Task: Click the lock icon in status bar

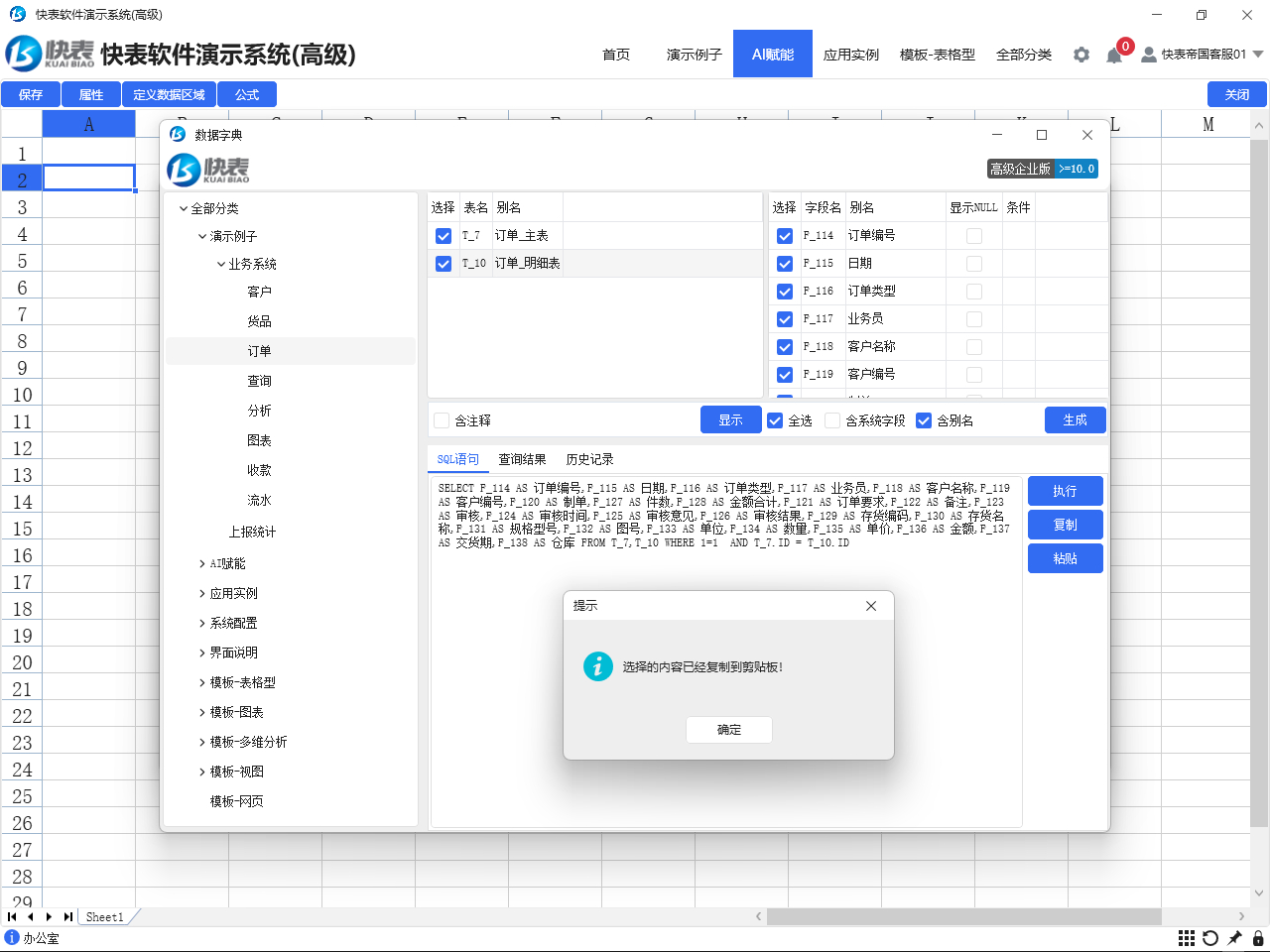Action: pos(1258,938)
